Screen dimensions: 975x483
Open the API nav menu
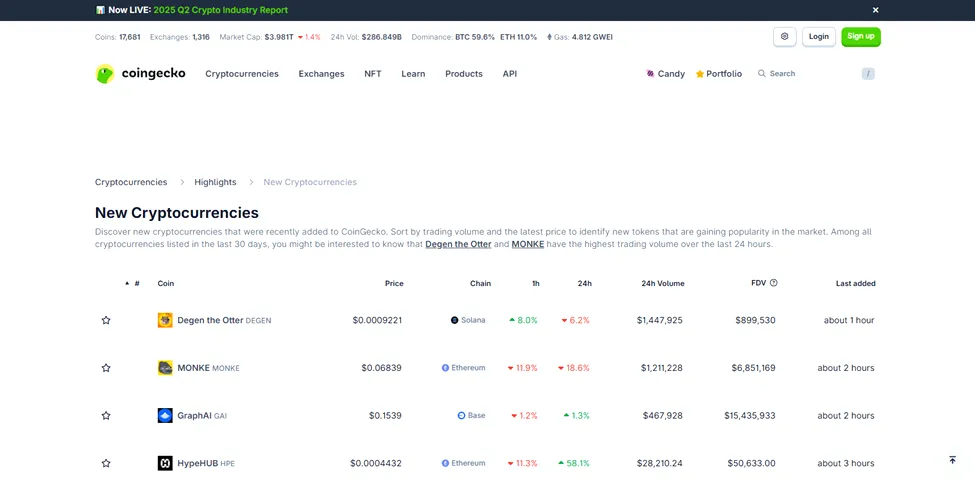(510, 73)
